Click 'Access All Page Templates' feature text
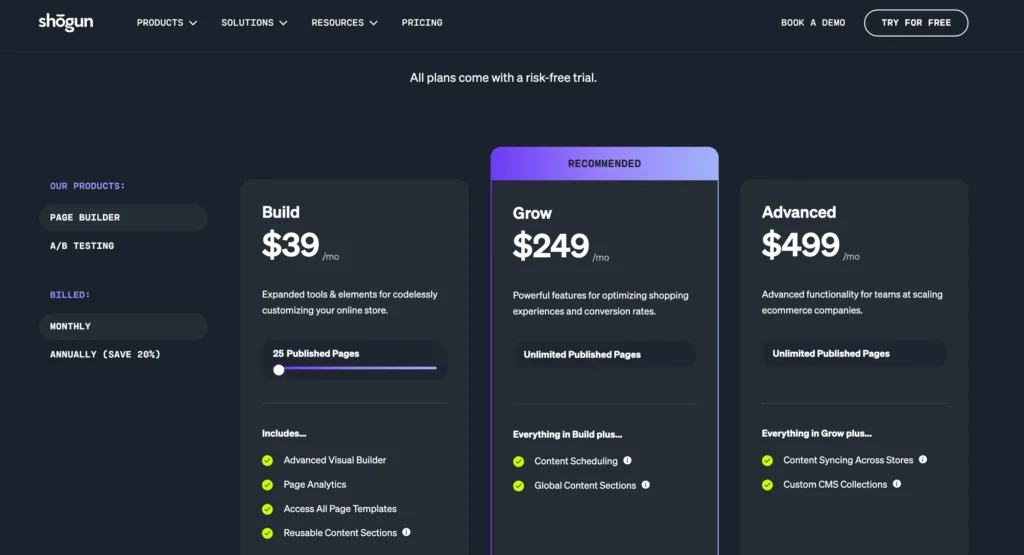Image resolution: width=1024 pixels, height=555 pixels. (x=340, y=509)
